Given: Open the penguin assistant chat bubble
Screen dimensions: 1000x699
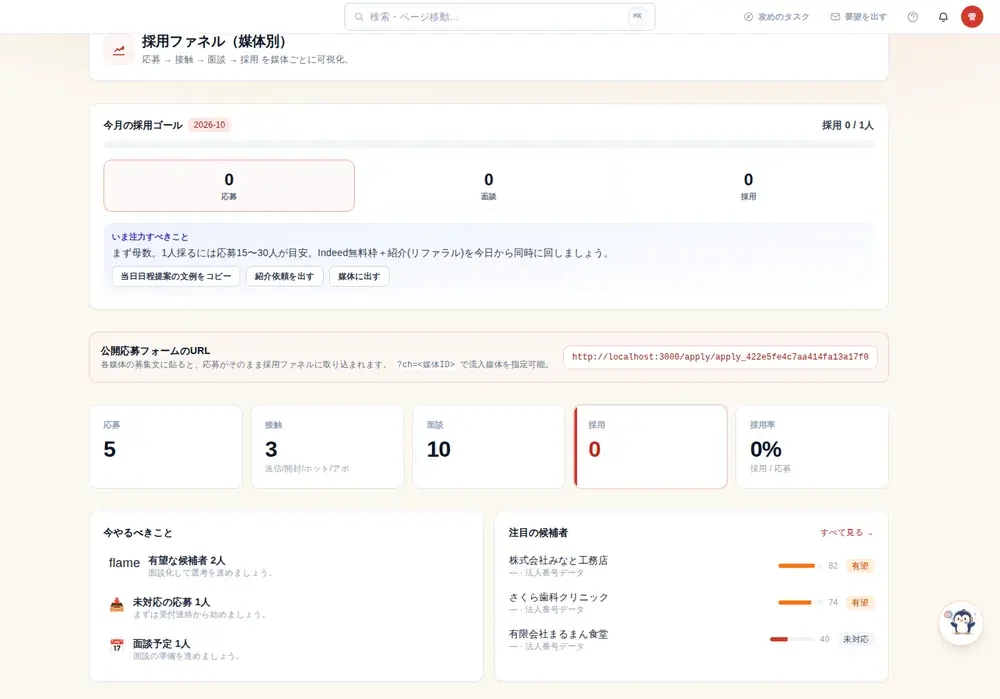Looking at the screenshot, I should pyautogui.click(x=960, y=623).
